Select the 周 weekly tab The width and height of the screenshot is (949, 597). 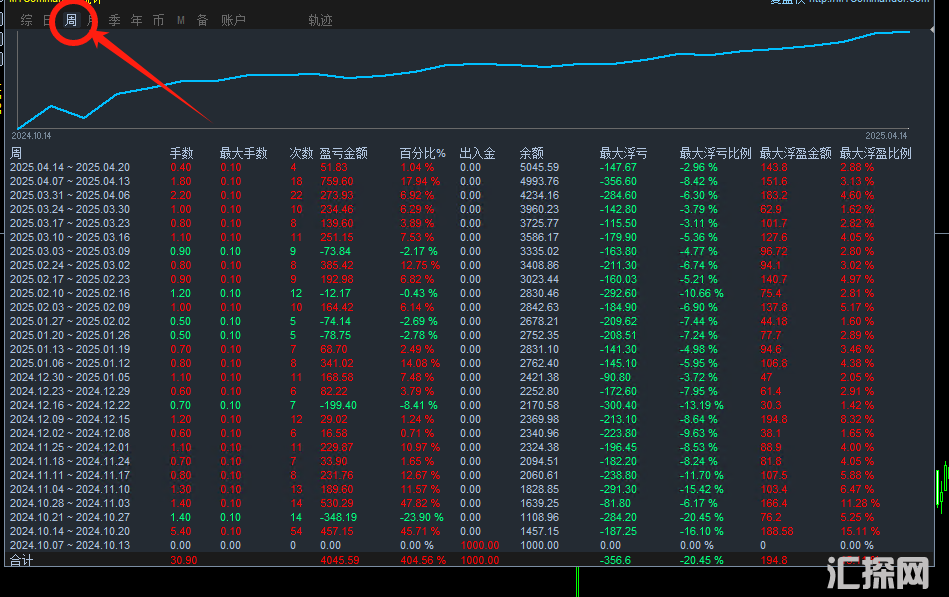coord(71,20)
